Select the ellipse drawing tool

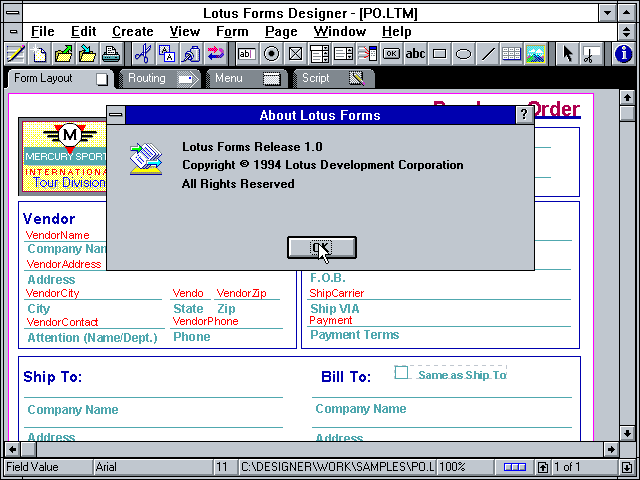coord(463,54)
